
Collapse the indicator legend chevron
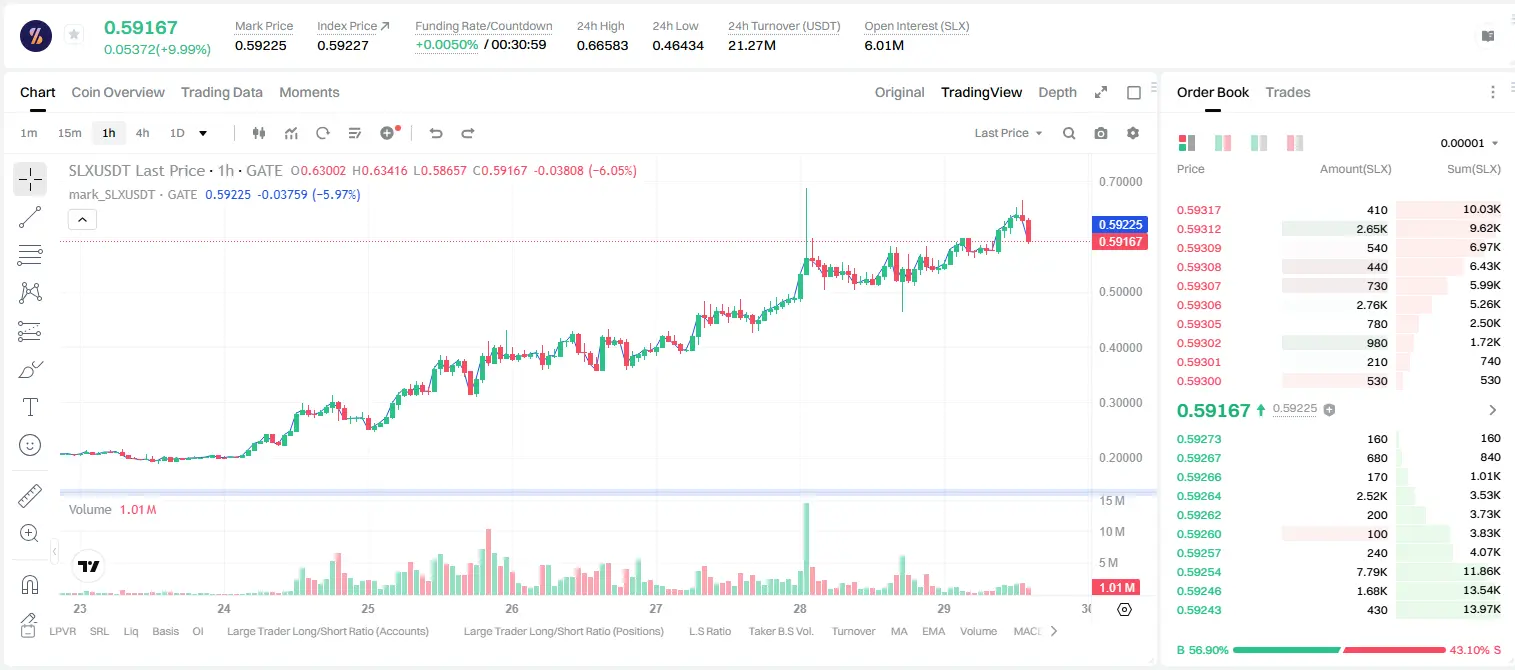[x=82, y=219]
